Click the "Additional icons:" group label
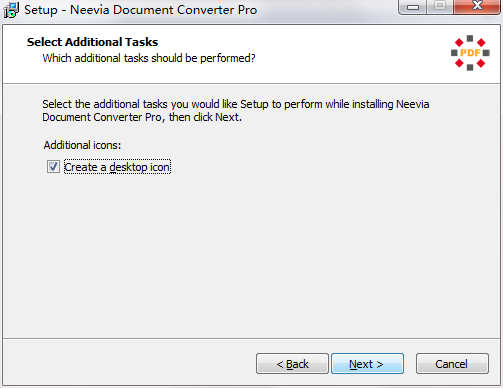Viewport: 503px width, 388px height. point(82,145)
